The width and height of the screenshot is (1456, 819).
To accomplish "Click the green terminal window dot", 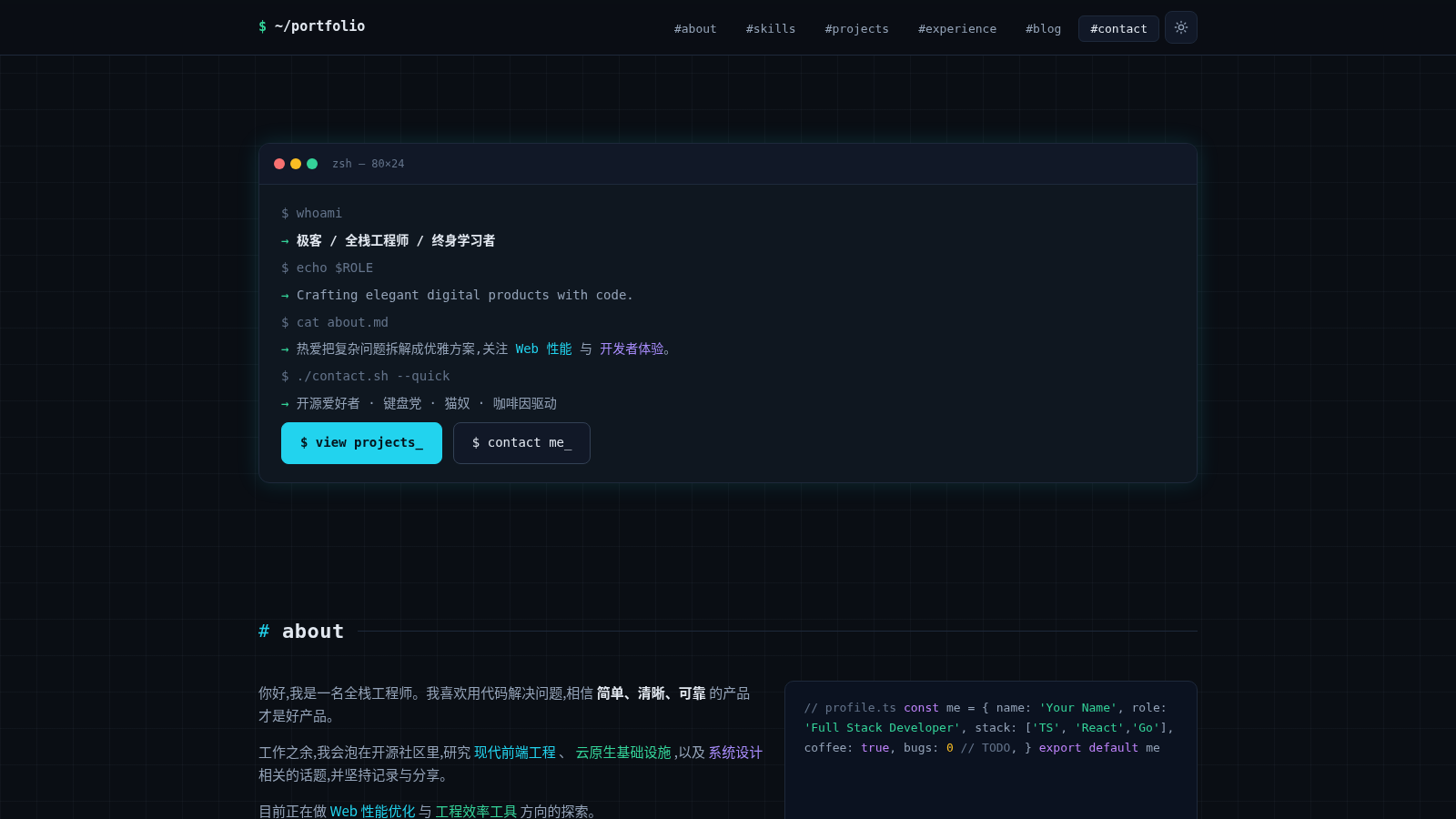I will click(x=312, y=164).
